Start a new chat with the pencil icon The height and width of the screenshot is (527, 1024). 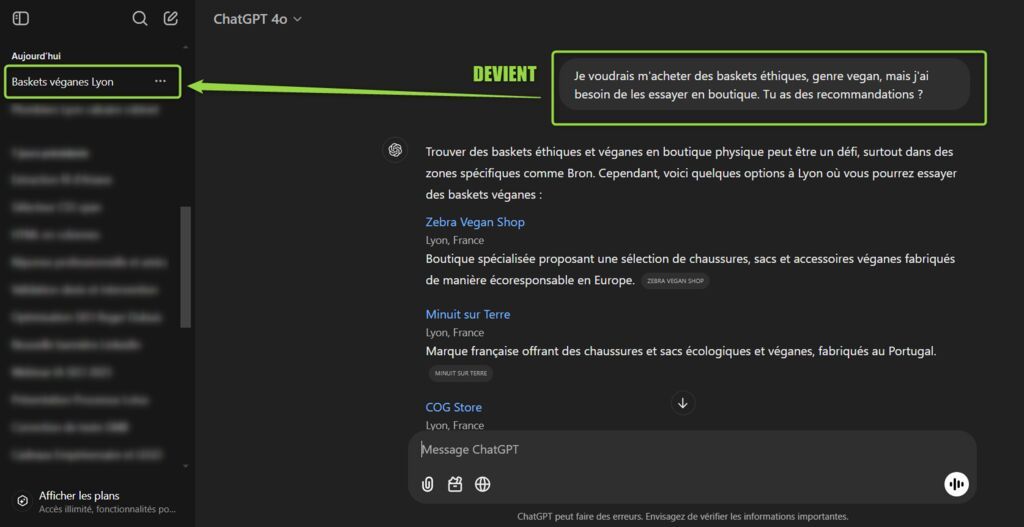coord(170,18)
